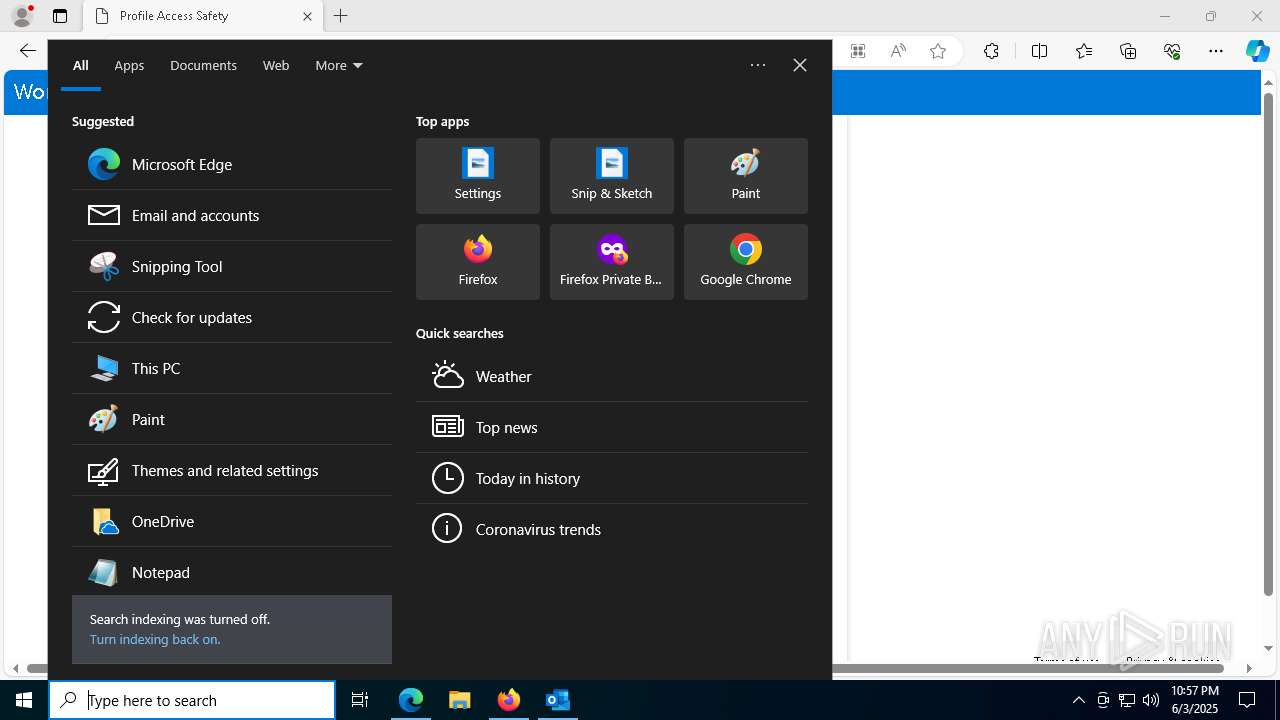Open Settings tile in Top apps
The height and width of the screenshot is (720, 1280).
[478, 176]
